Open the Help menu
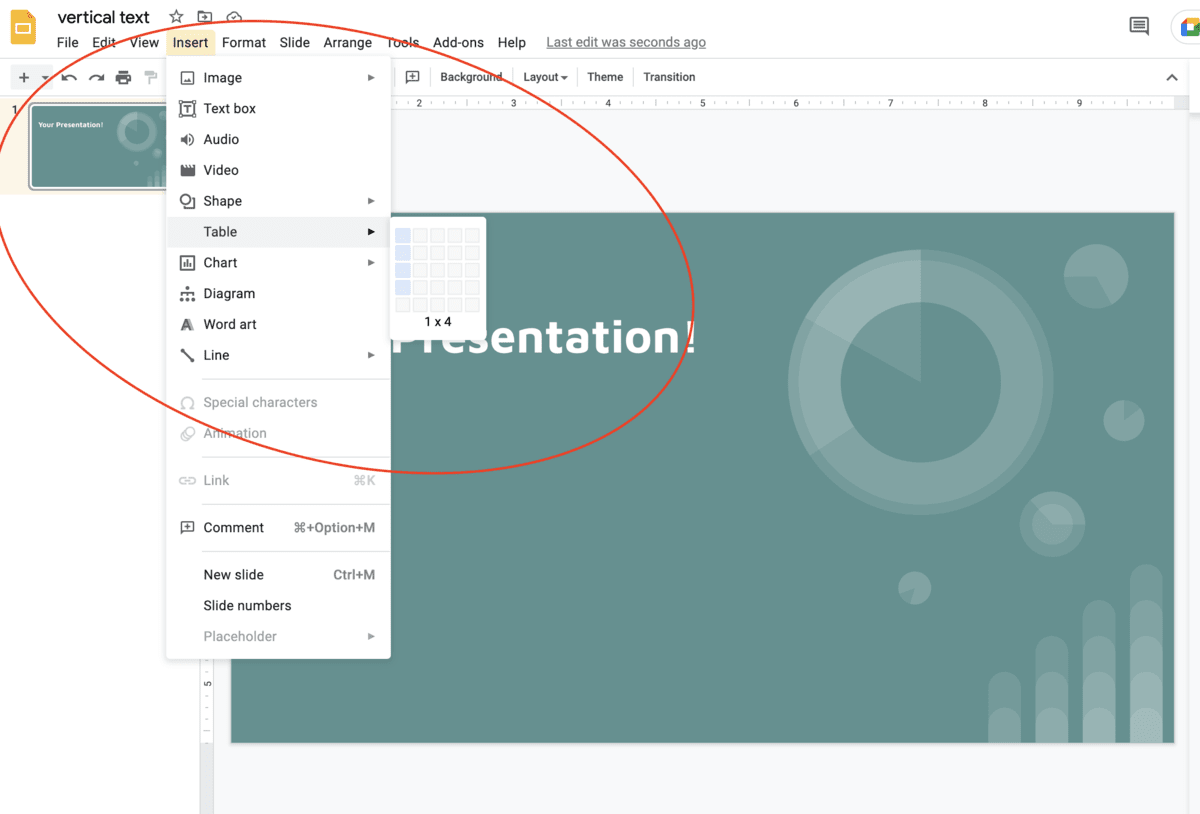Viewport: 1200px width, 814px height. tap(512, 43)
